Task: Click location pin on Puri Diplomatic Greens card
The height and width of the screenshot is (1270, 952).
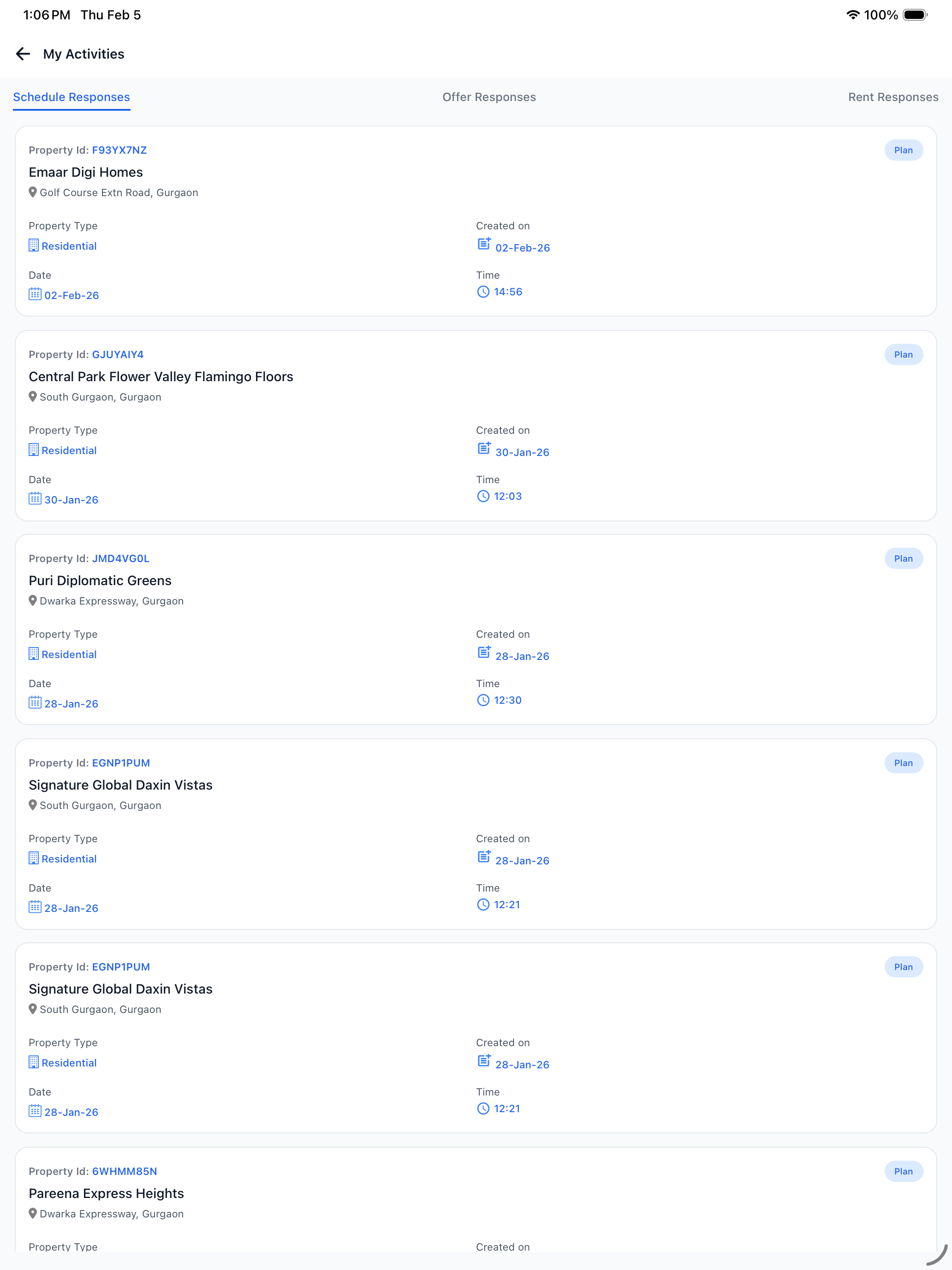Action: [33, 600]
